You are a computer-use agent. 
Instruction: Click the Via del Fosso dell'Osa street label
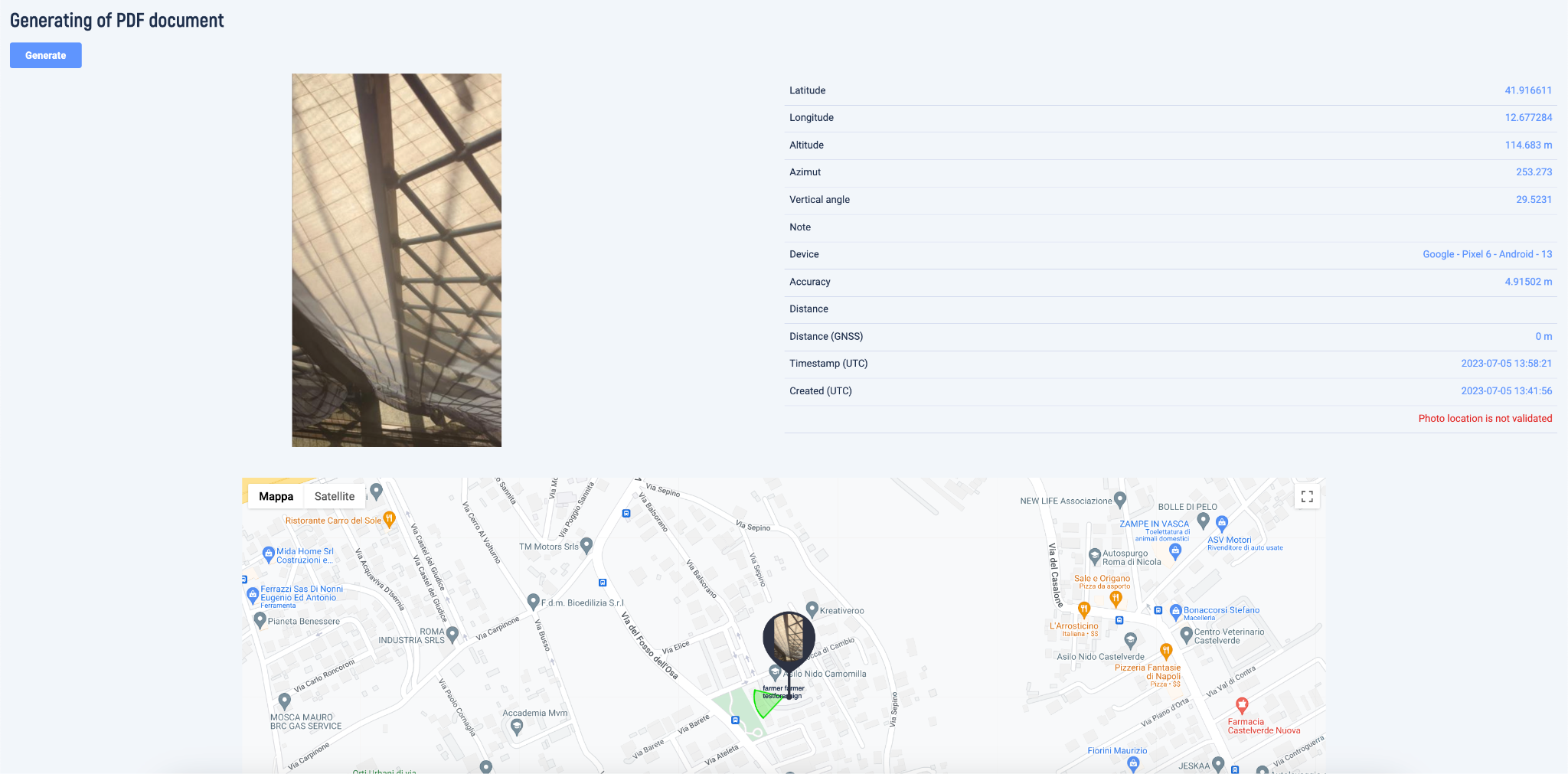click(x=649, y=645)
